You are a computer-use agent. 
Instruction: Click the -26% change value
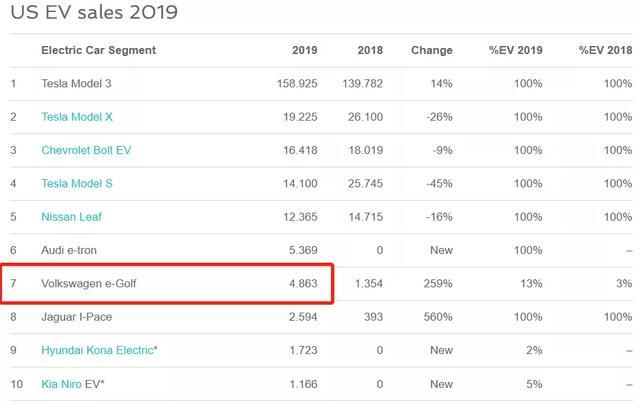pos(439,117)
